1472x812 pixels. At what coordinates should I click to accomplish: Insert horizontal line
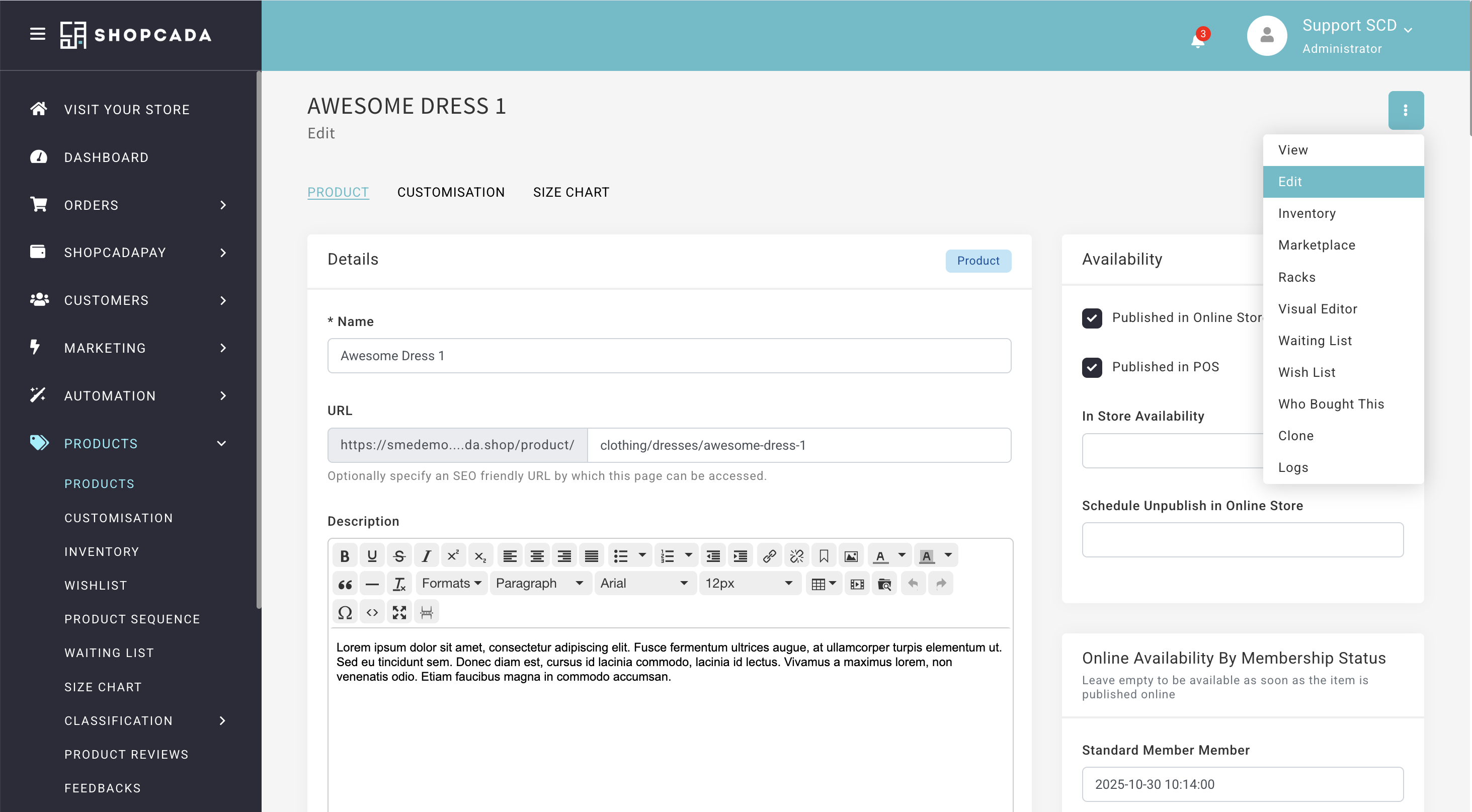[372, 584]
